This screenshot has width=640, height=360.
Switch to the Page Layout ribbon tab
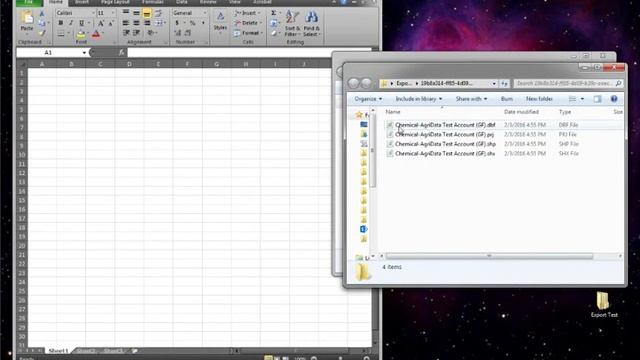115,2
